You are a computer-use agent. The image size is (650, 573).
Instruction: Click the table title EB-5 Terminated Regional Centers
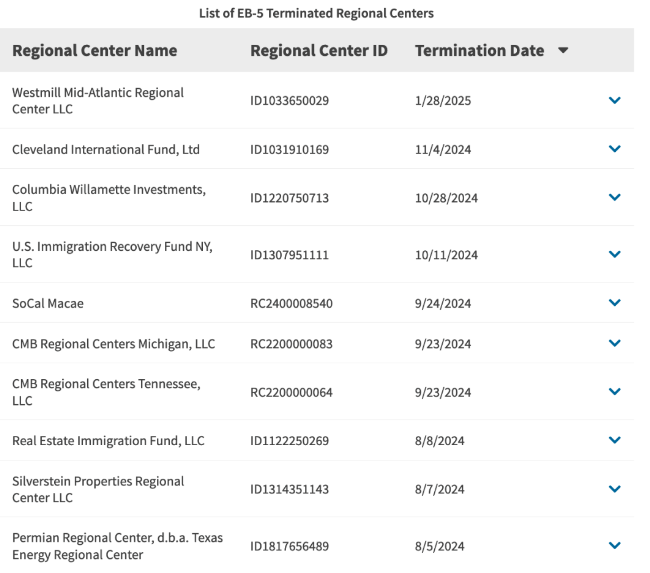coord(316,13)
